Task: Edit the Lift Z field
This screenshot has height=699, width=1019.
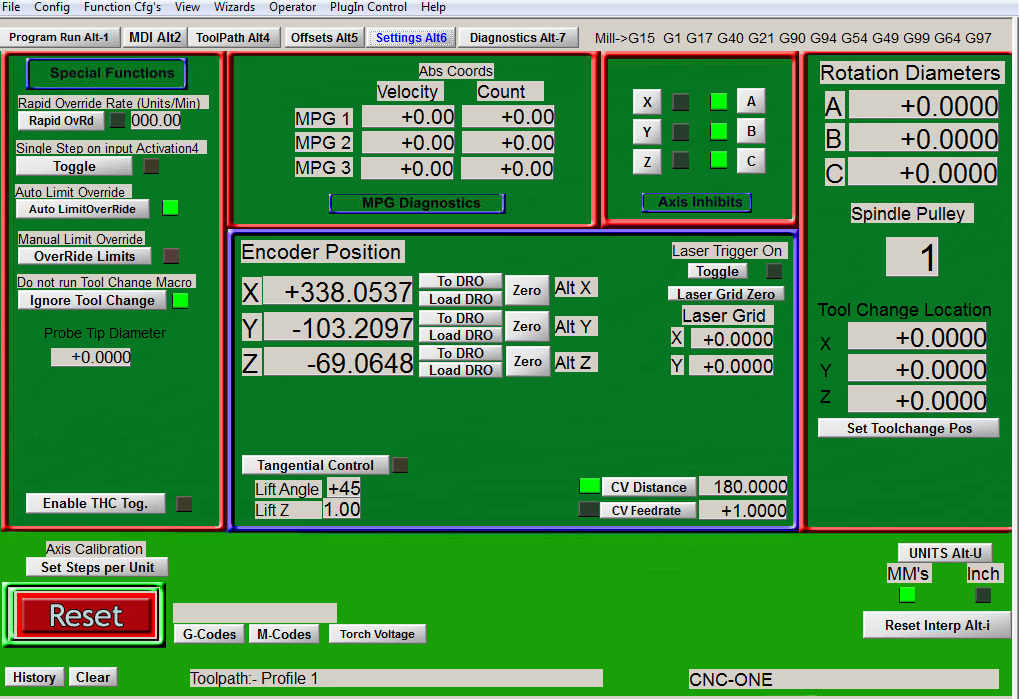Action: pos(342,509)
